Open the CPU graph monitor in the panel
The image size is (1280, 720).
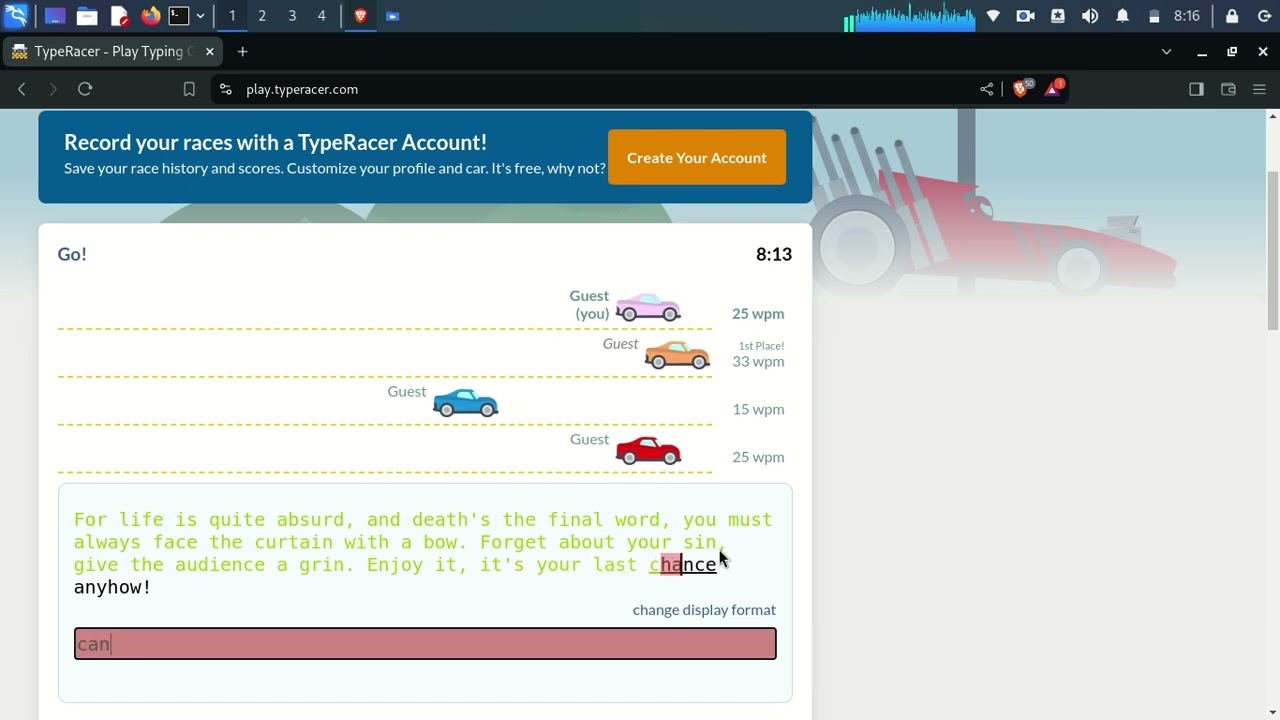[x=909, y=17]
